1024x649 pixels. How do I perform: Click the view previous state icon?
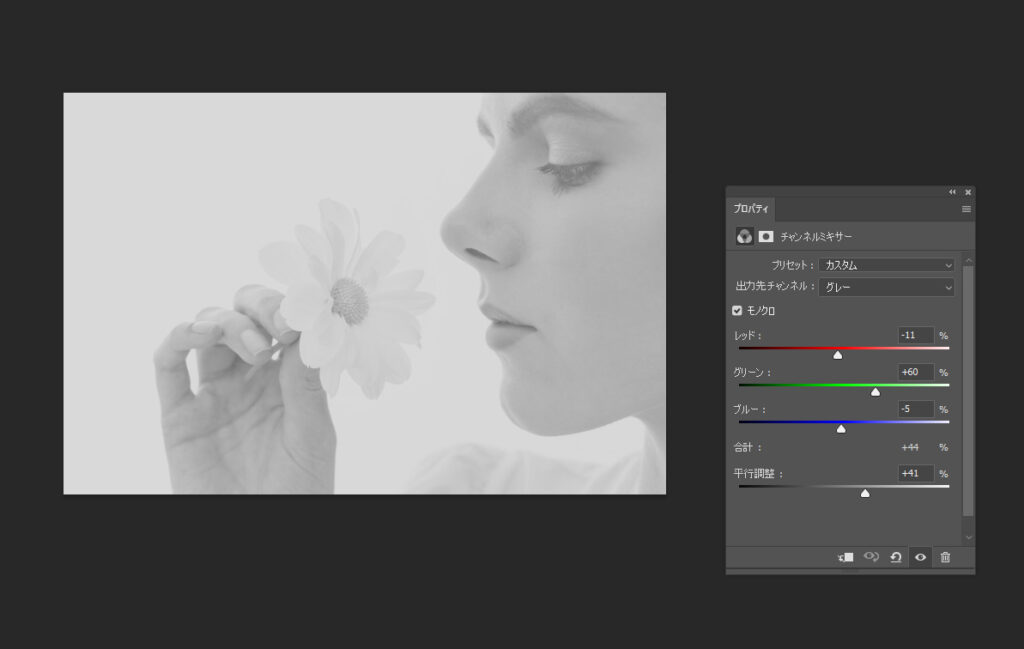(x=871, y=557)
